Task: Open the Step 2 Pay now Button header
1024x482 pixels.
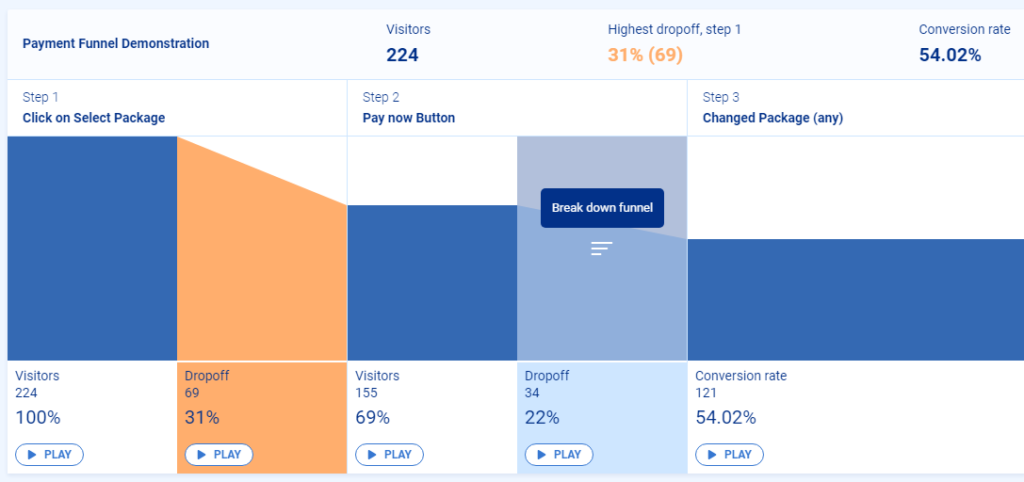Action: pyautogui.click(x=517, y=108)
